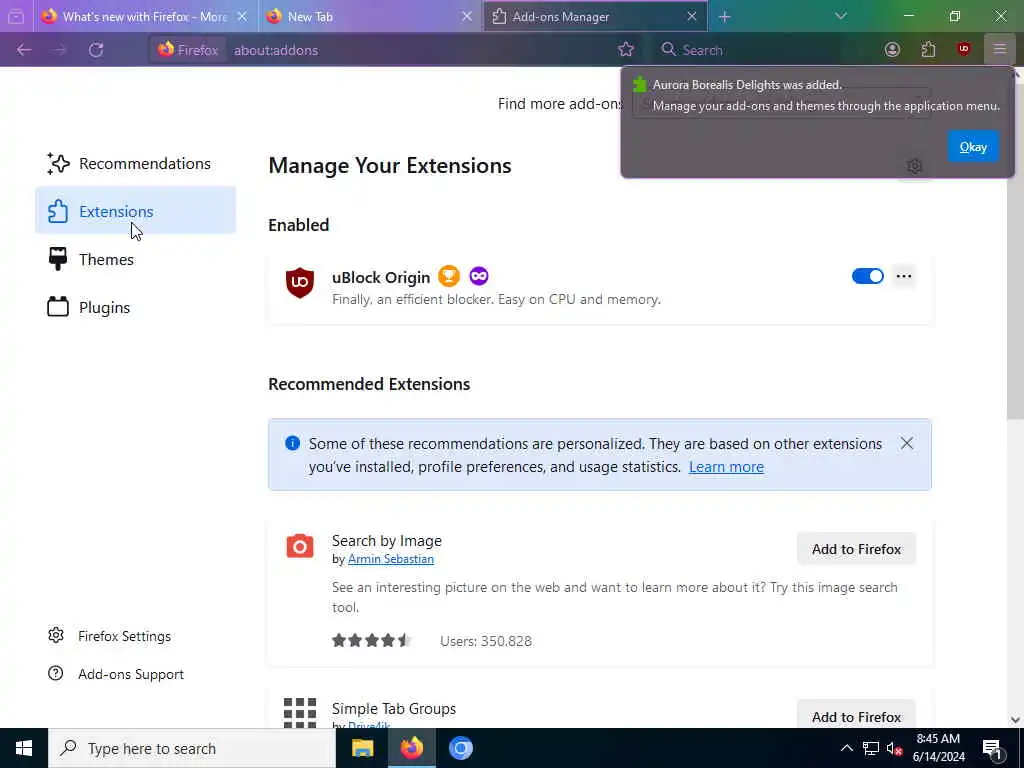Image resolution: width=1024 pixels, height=768 pixels.
Task: Reload the current page
Action: click(x=96, y=50)
